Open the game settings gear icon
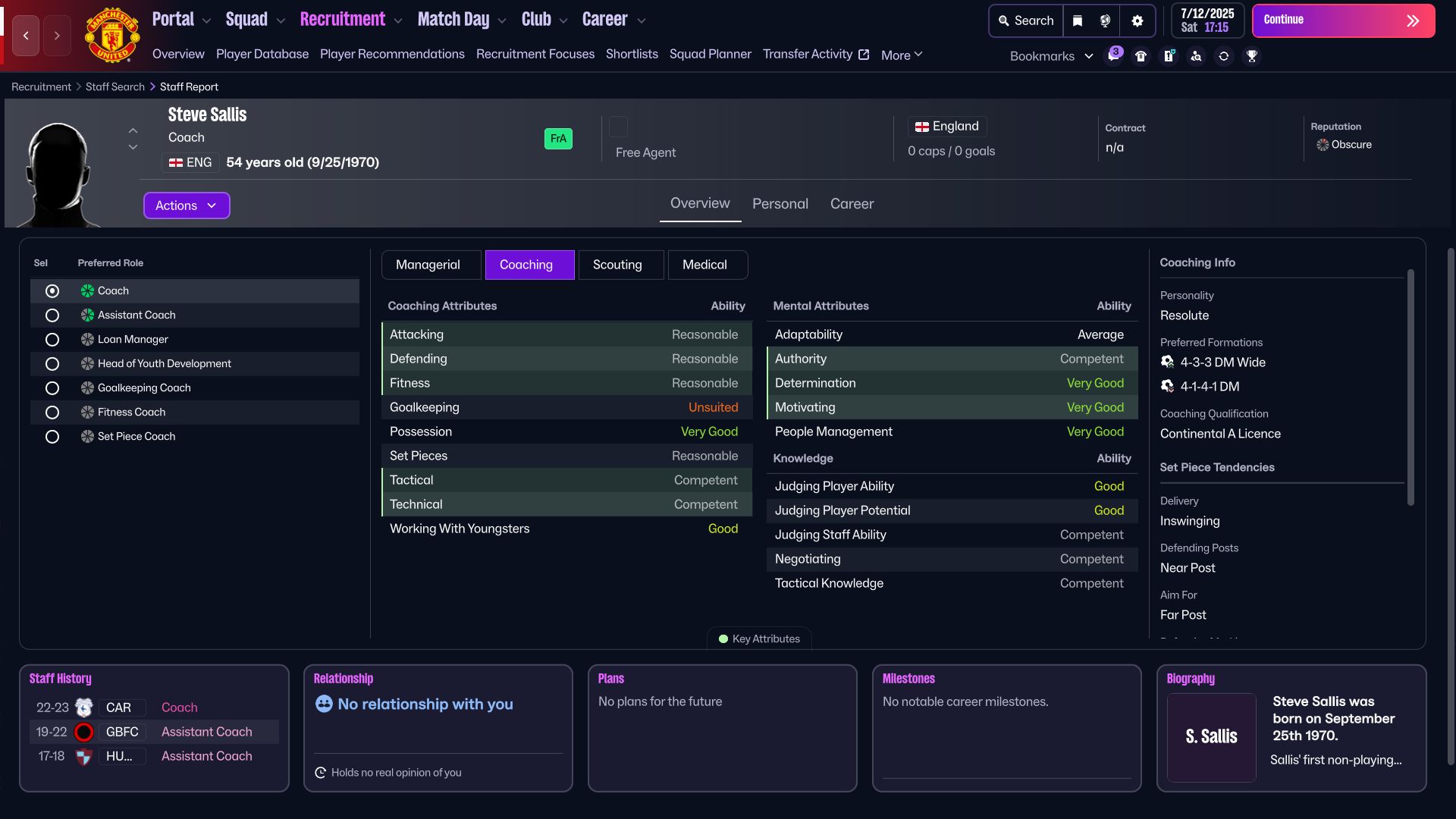Screen dimensions: 1456x819 [x=1137, y=20]
